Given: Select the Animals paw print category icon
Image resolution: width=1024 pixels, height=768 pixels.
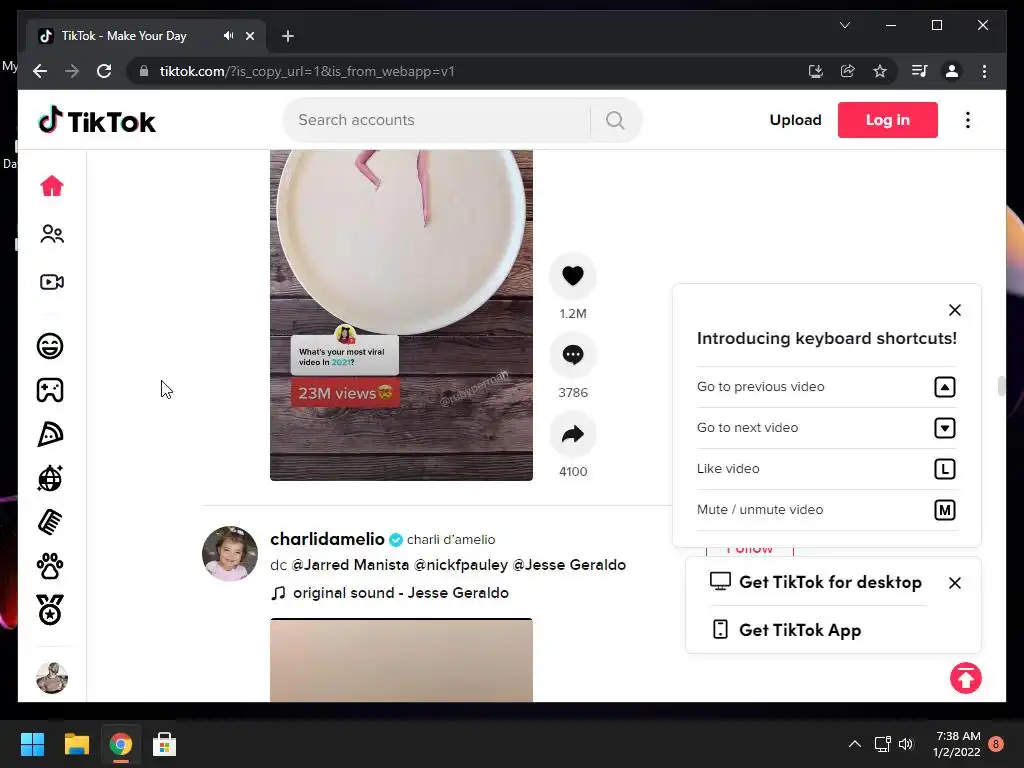Looking at the screenshot, I should [50, 566].
